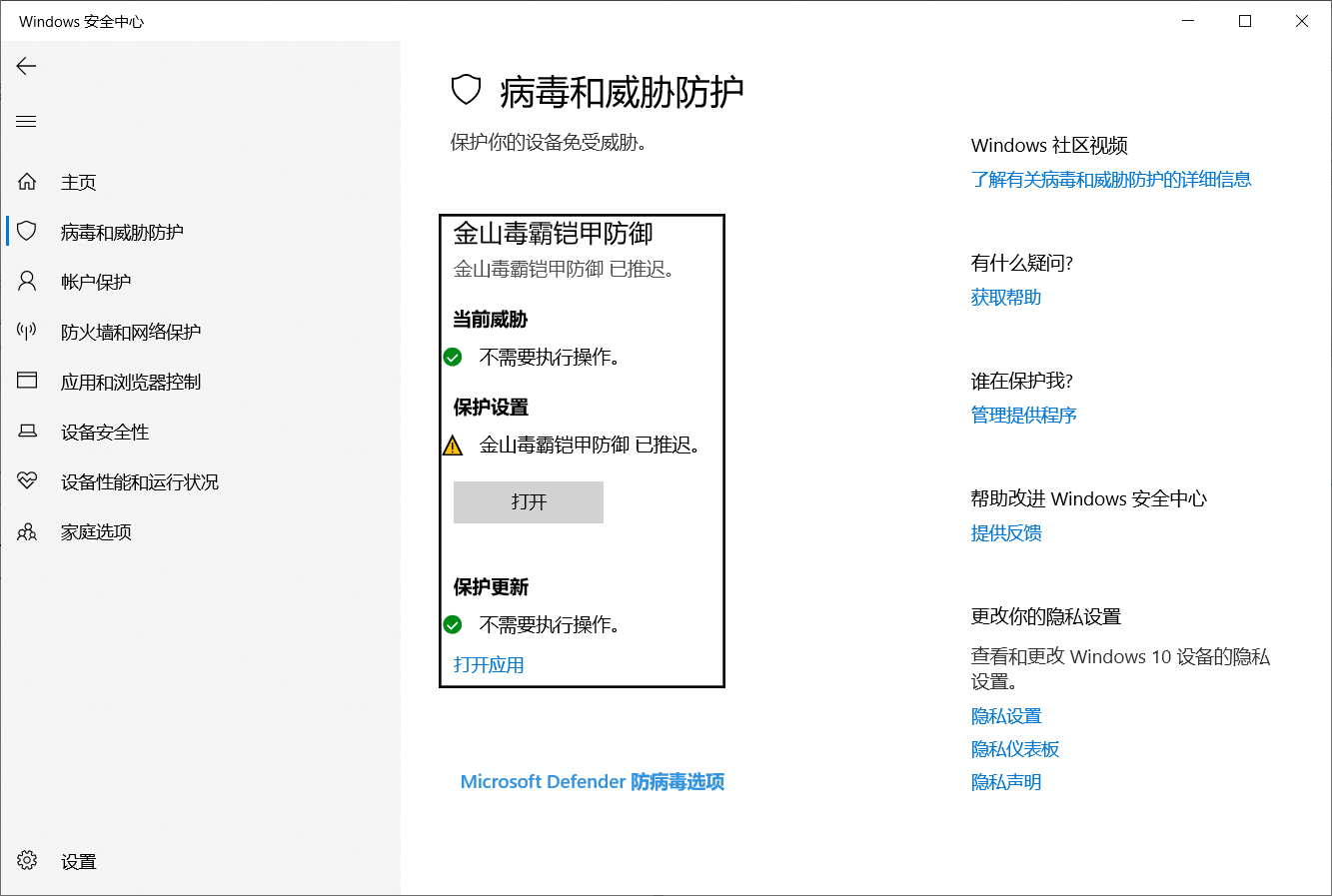Open 管理提供程序
1332x896 pixels.
(x=1023, y=414)
